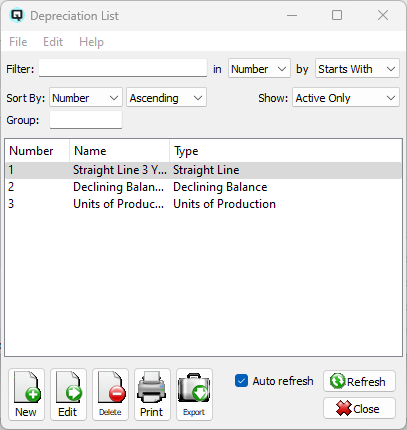
Task: Click the Delete icon button
Action: [x=110, y=394]
